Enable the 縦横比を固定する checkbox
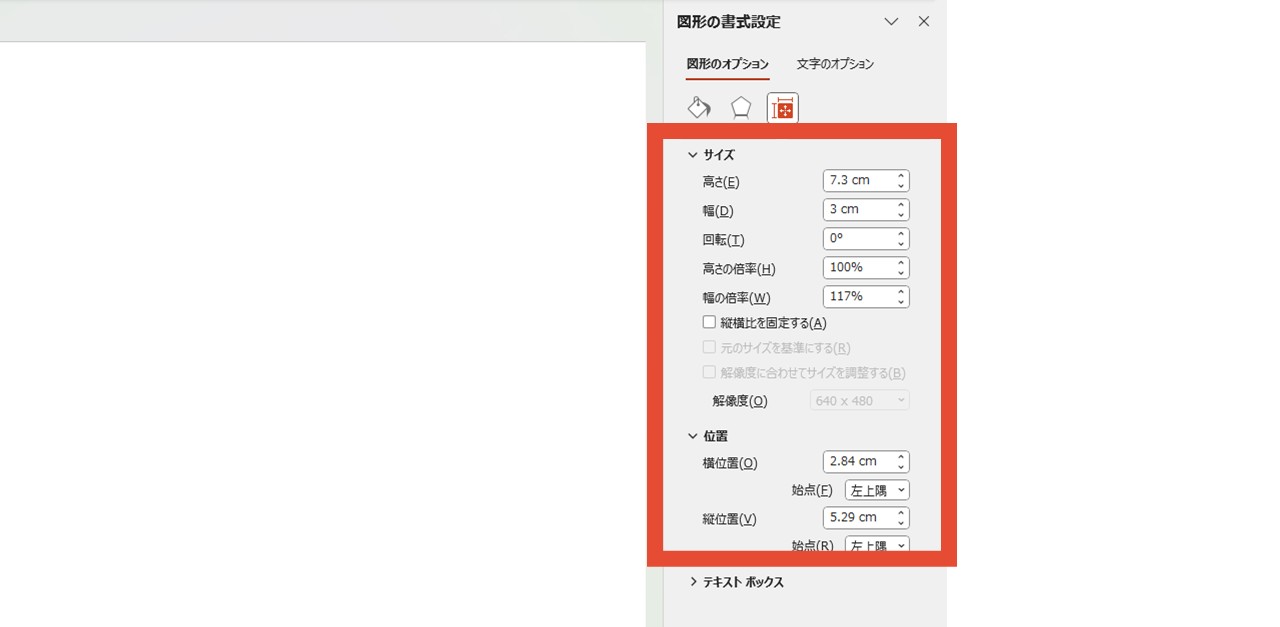1280x627 pixels. [709, 323]
